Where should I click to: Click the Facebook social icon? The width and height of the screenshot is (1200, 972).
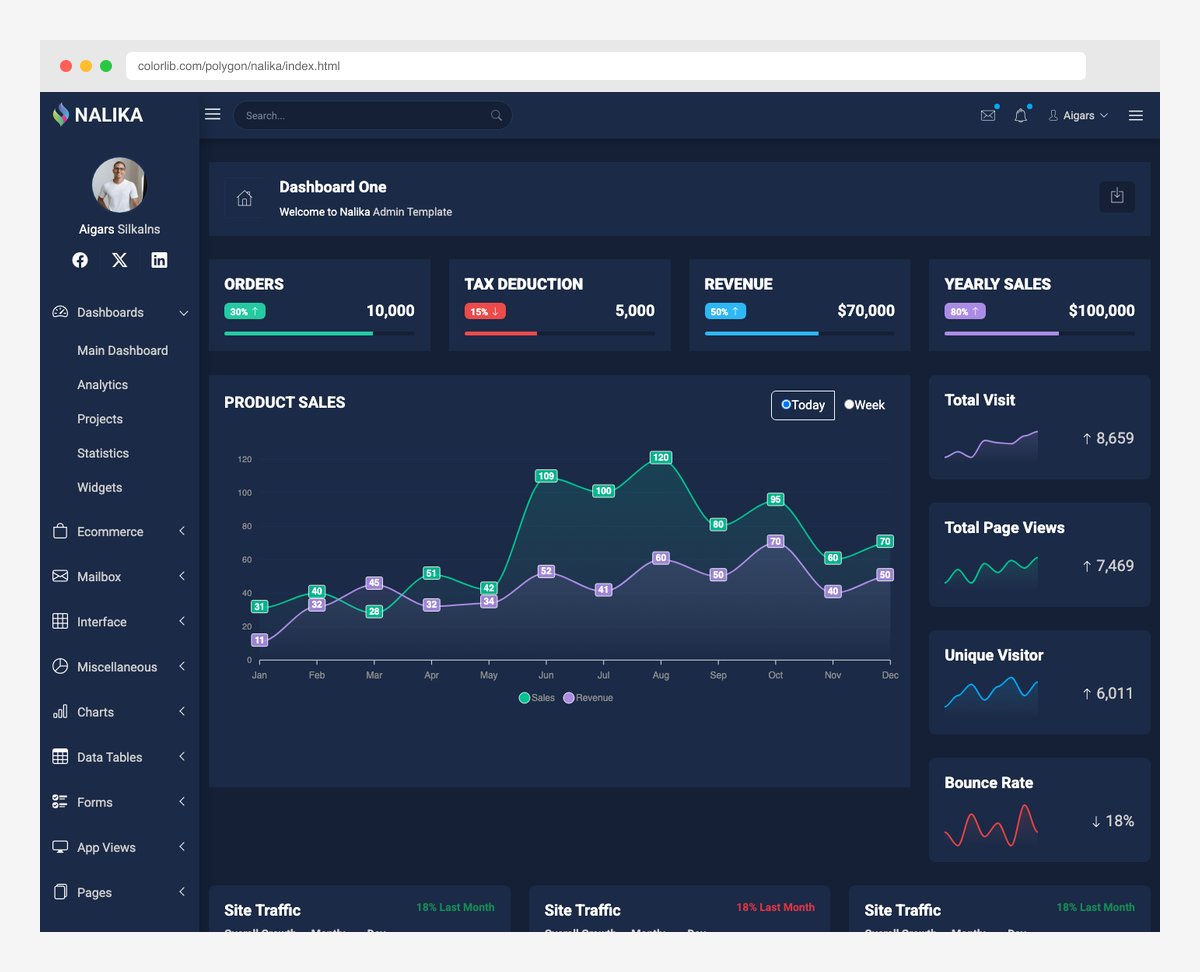coord(80,260)
